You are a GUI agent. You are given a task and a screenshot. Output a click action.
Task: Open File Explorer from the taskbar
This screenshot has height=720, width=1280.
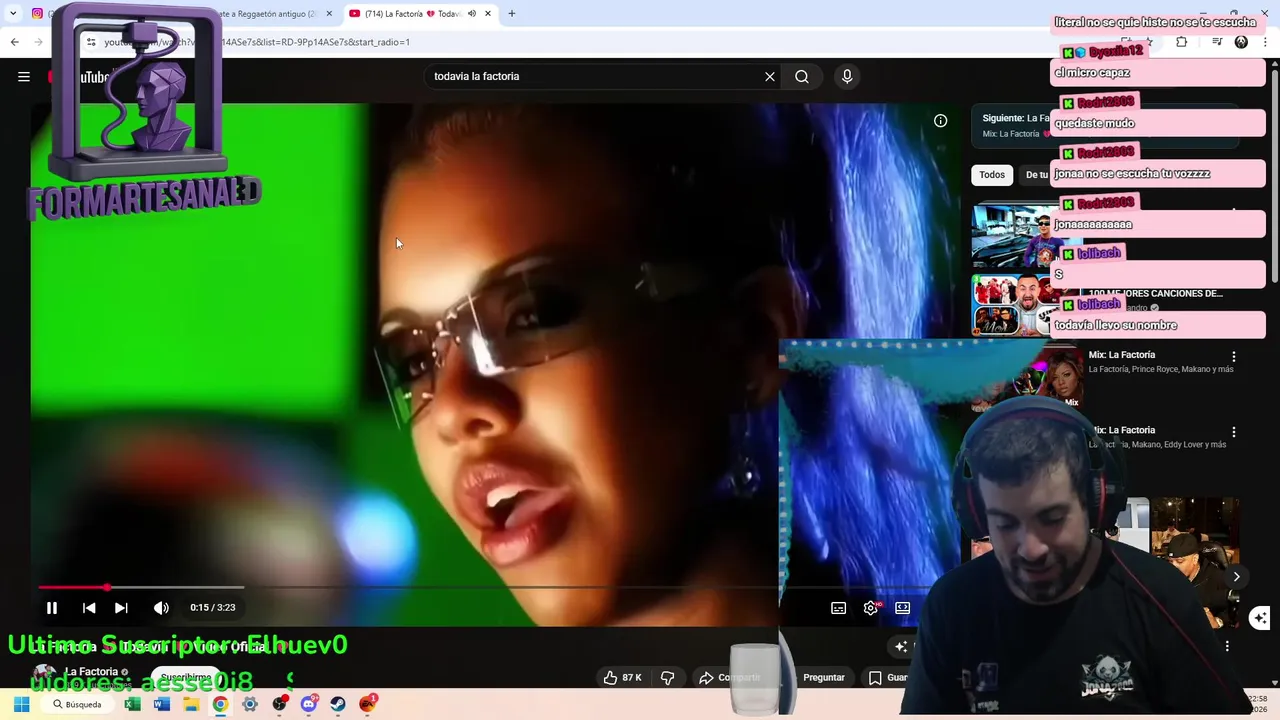coord(191,704)
